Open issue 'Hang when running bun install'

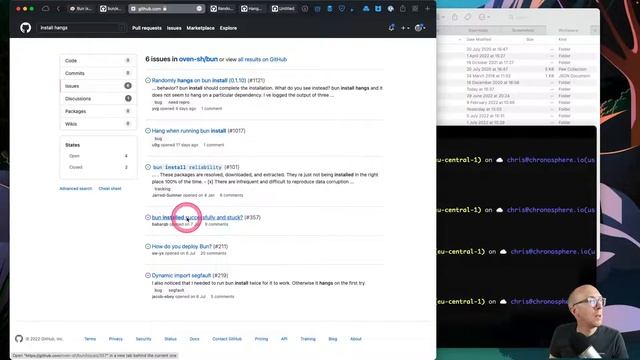pyautogui.click(x=189, y=131)
